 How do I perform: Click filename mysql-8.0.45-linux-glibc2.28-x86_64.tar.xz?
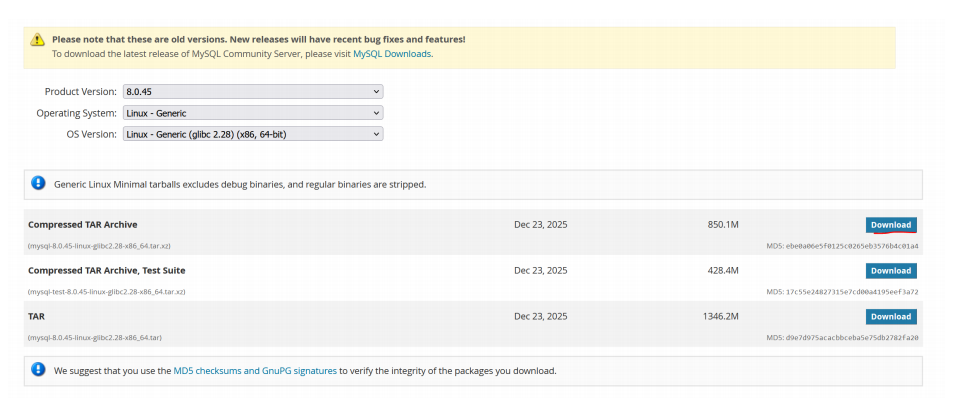99,246
